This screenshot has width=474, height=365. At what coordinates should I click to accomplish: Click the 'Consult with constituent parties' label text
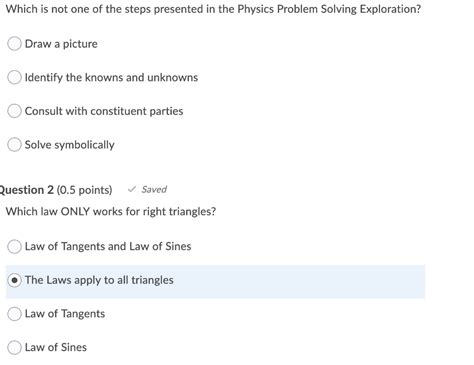pos(104,111)
